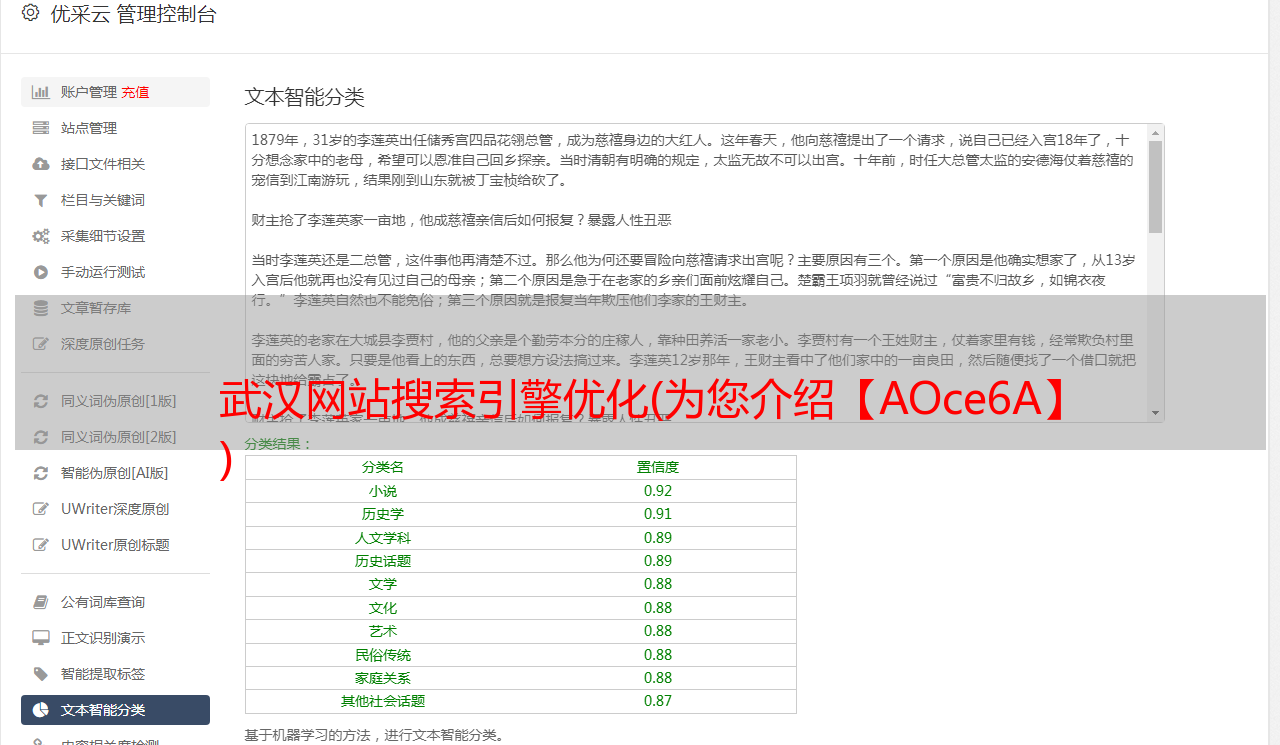The height and width of the screenshot is (745, 1280).
Task: Click the refresh icon for 智能伪原创[AI版]
Action: pyautogui.click(x=40, y=473)
